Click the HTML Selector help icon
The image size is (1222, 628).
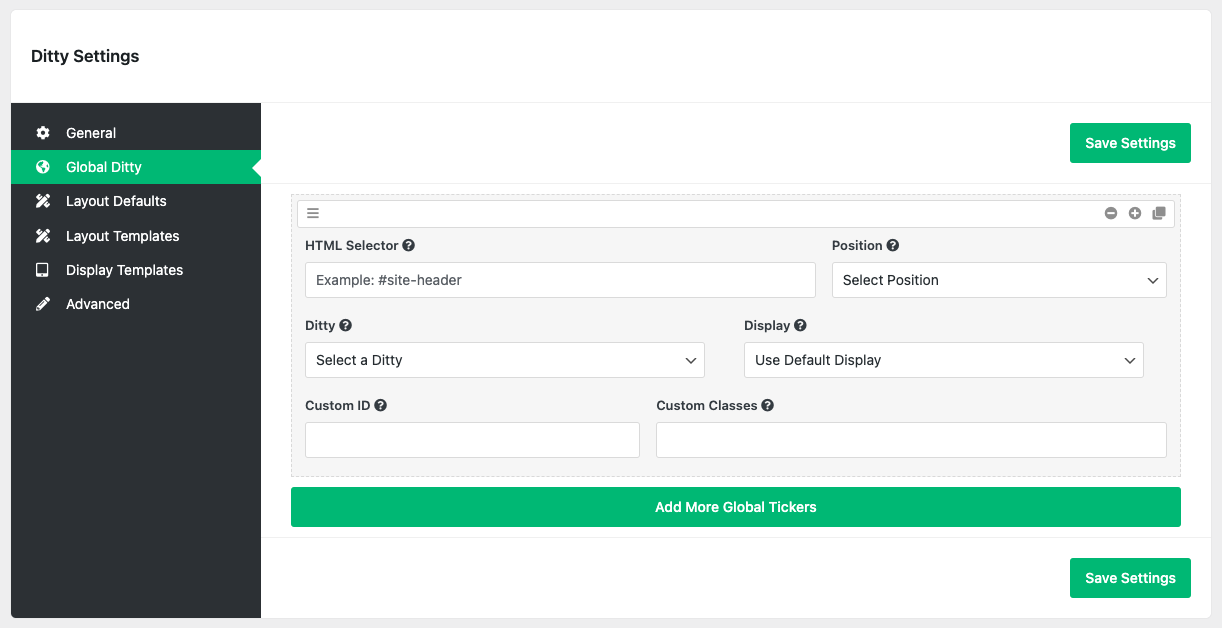coord(409,245)
